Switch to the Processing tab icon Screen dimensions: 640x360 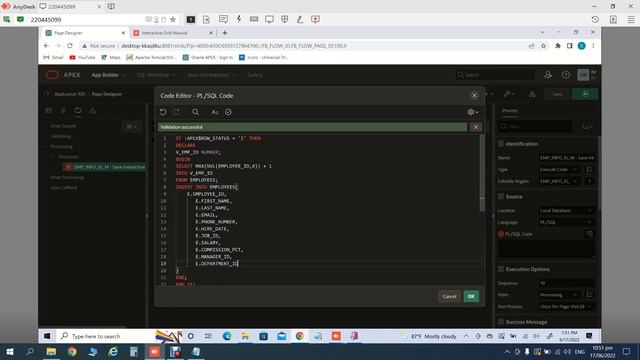click(x=78, y=110)
